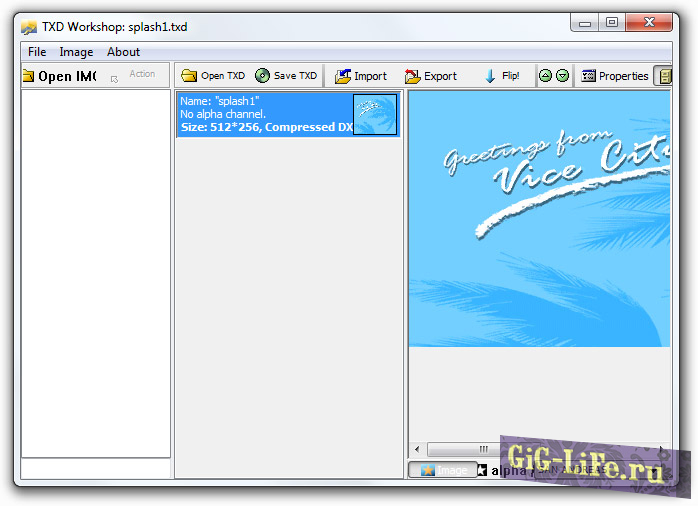Move texture down with green down arrow
This screenshot has width=698, height=506.
[x=562, y=76]
